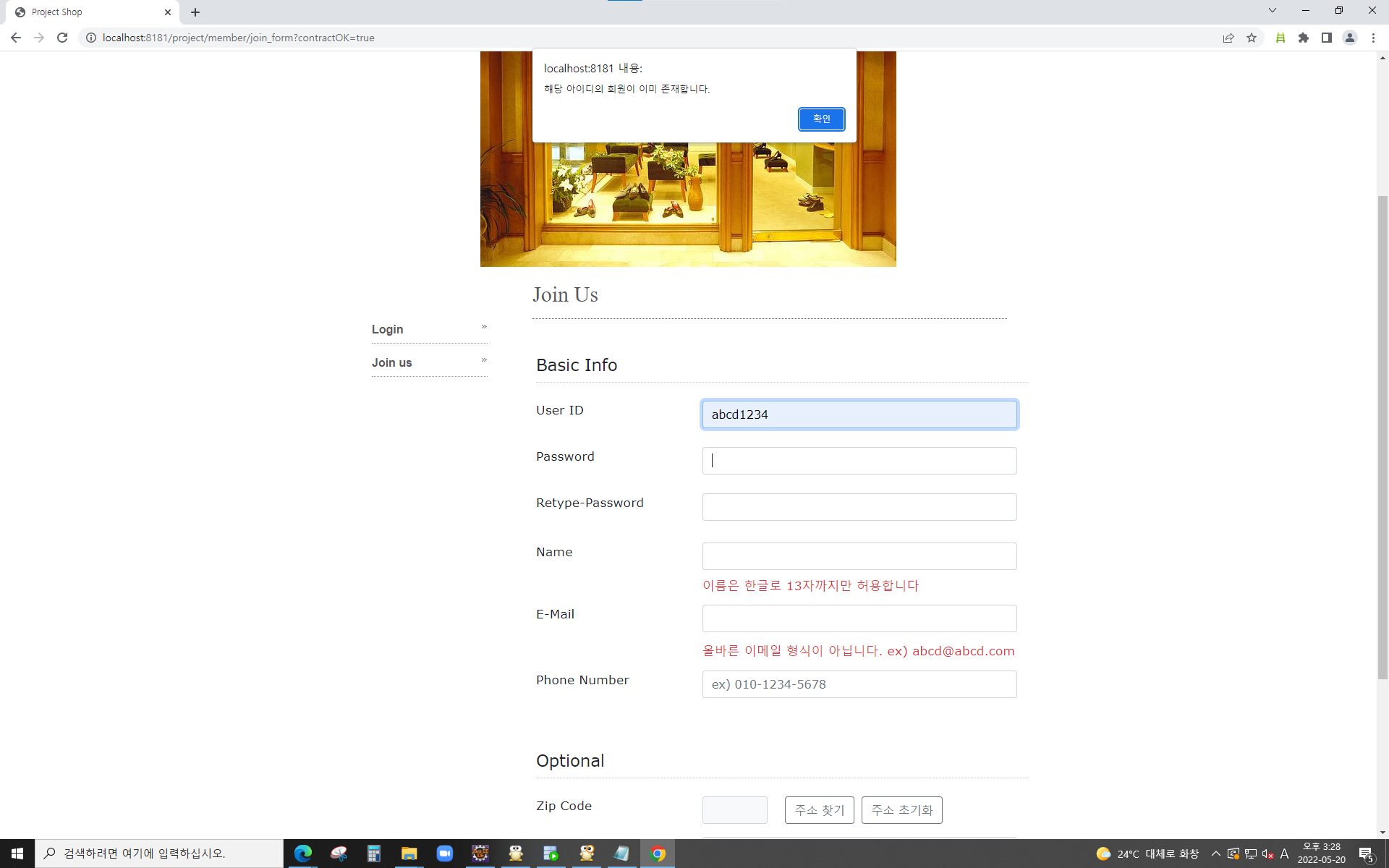Open File Explorer from the taskbar
Viewport: 1389px width, 868px height.
(x=409, y=854)
